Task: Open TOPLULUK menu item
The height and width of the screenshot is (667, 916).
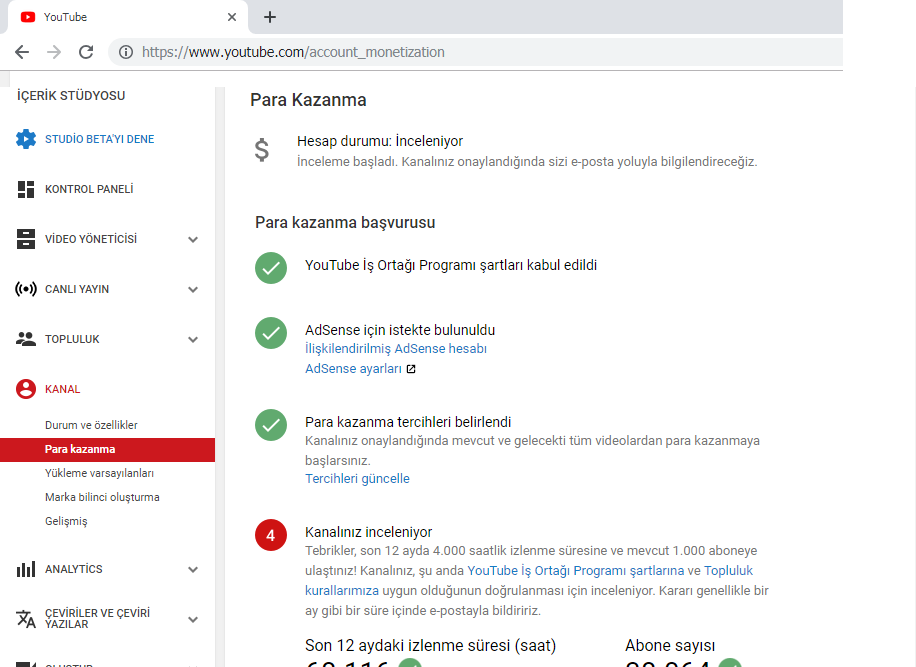Action: (72, 339)
